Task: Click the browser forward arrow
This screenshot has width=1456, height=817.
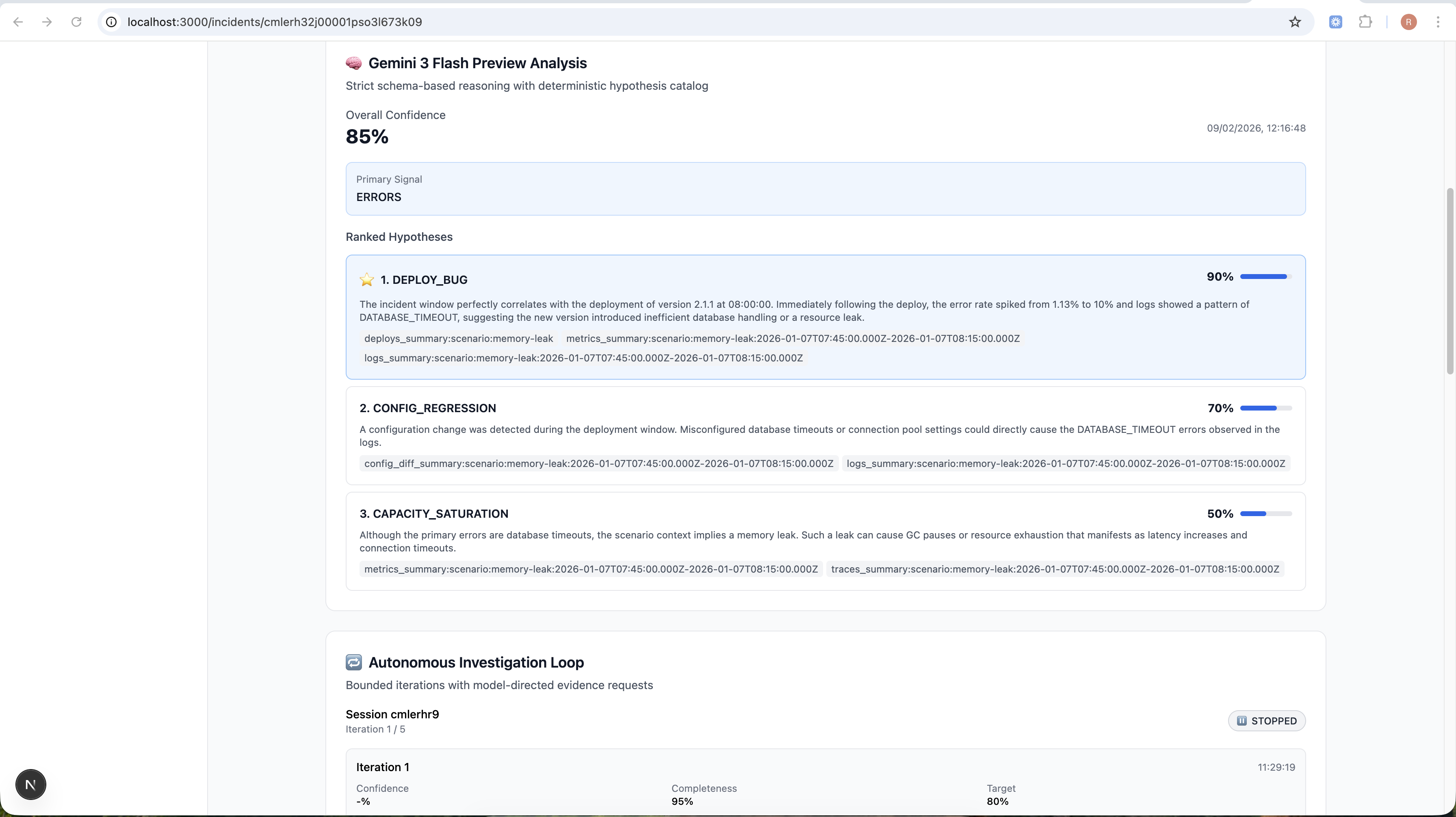Action: 48,22
